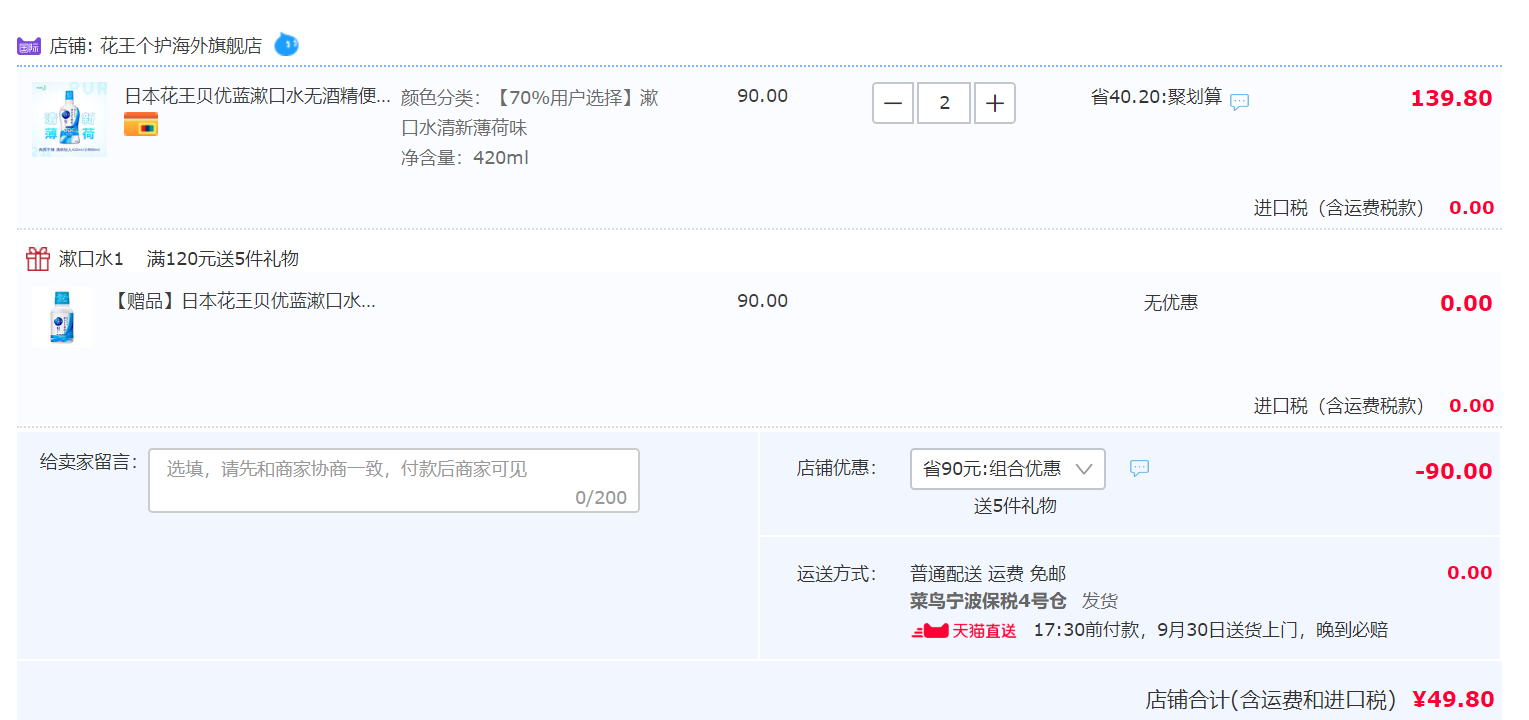Click the 139.80 product subtotal
Image resolution: width=1529 pixels, height=720 pixels.
tap(1451, 98)
